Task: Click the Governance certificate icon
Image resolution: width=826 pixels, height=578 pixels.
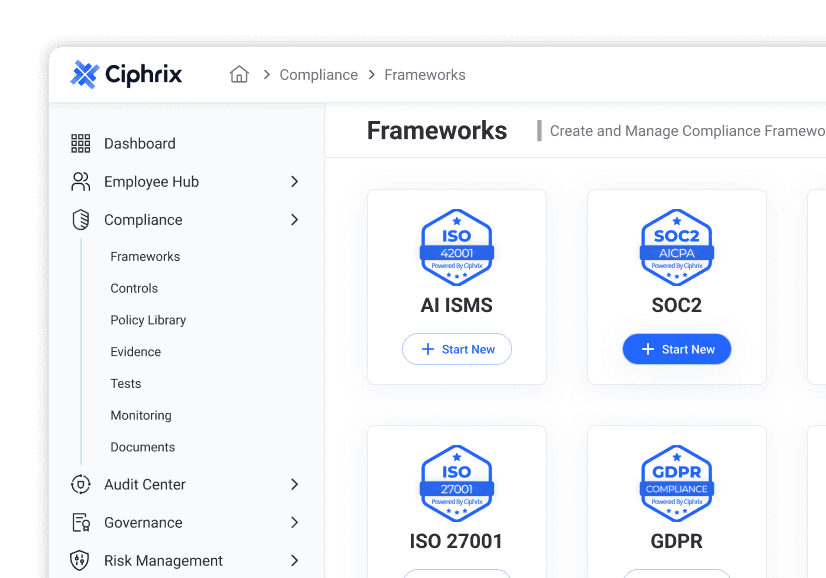Action: 81,523
